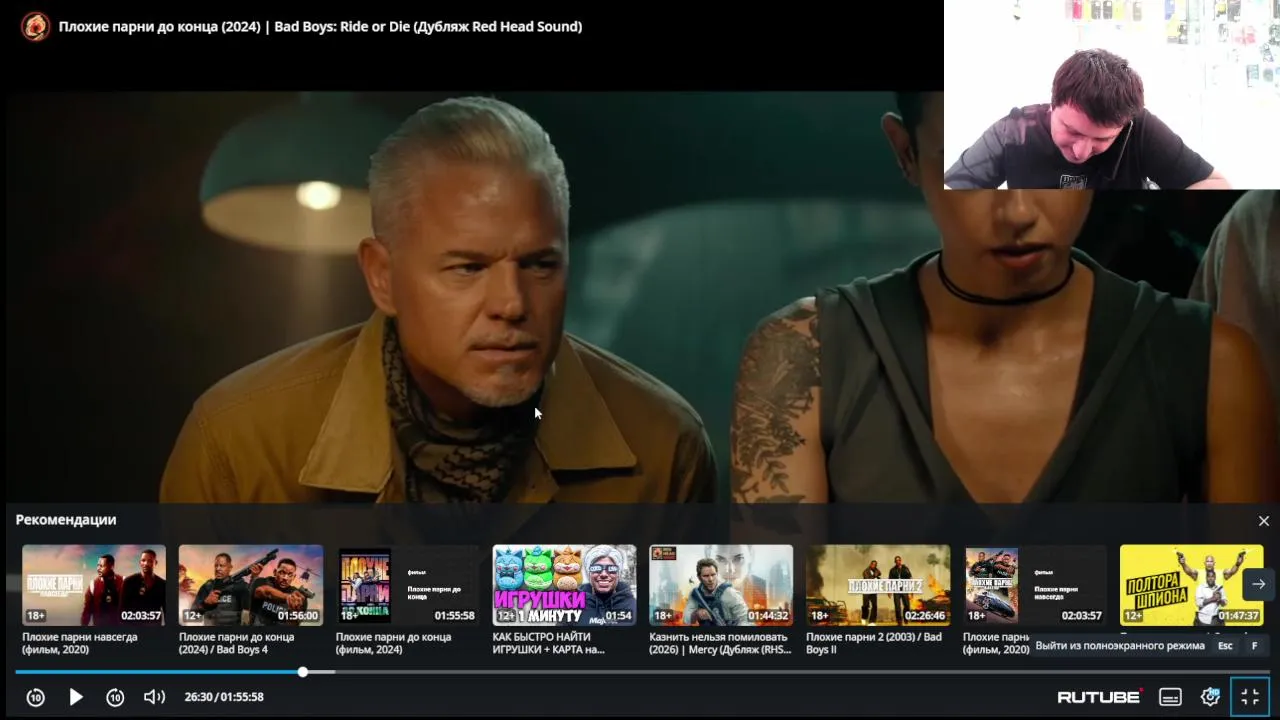Open 'Плохие парни до конца (фильм, 2024)' thumbnail
Image resolution: width=1280 pixels, height=720 pixels.
click(x=408, y=585)
